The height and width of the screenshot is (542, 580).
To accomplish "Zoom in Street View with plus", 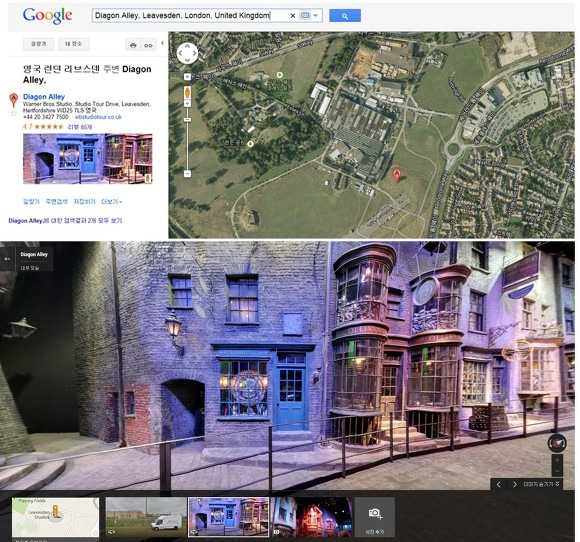I will tap(557, 460).
